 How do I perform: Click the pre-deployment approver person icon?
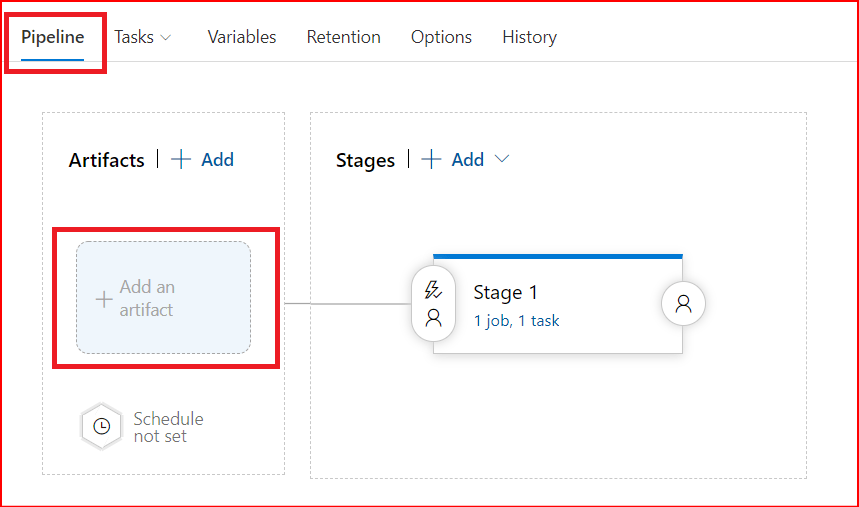433,318
